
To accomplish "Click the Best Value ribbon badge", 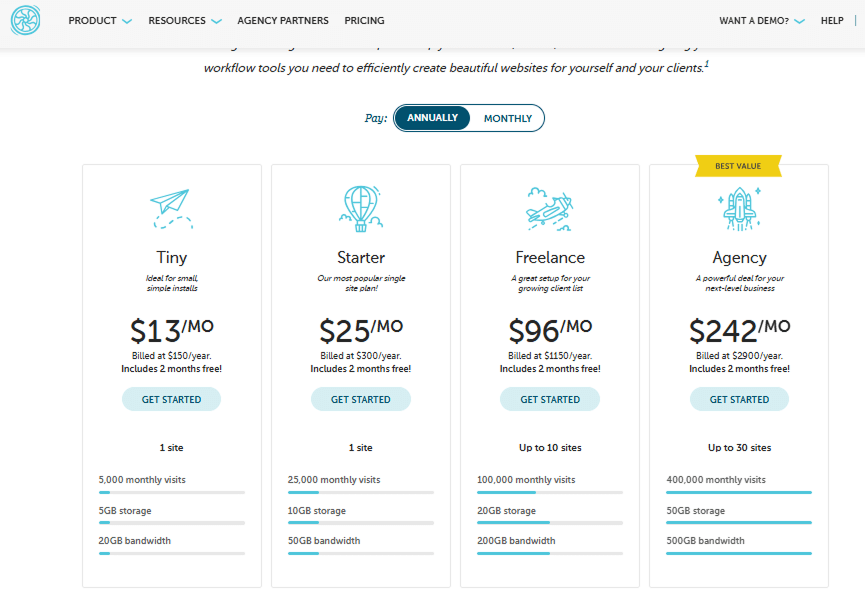I will point(738,166).
